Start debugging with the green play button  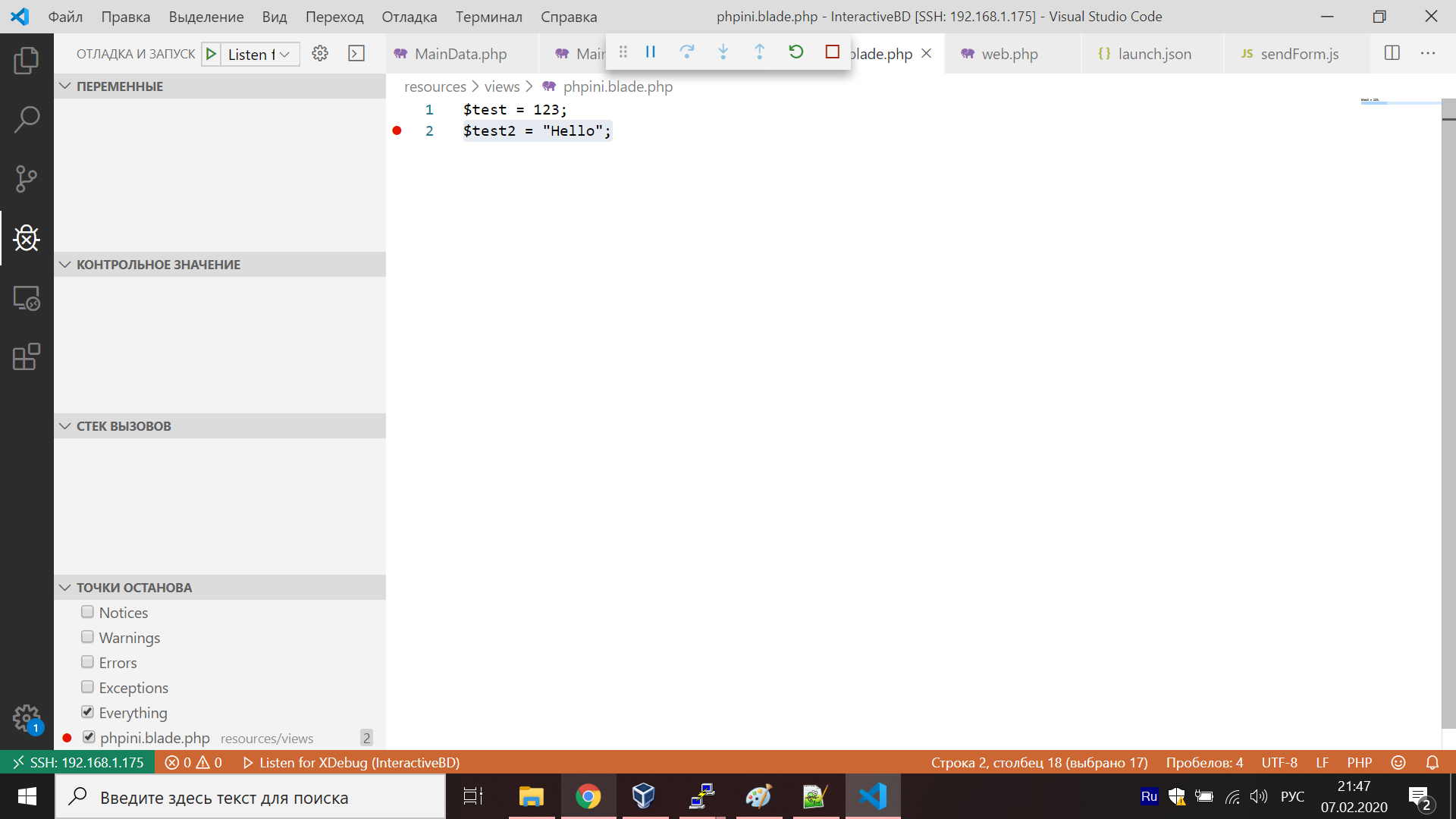(x=212, y=54)
